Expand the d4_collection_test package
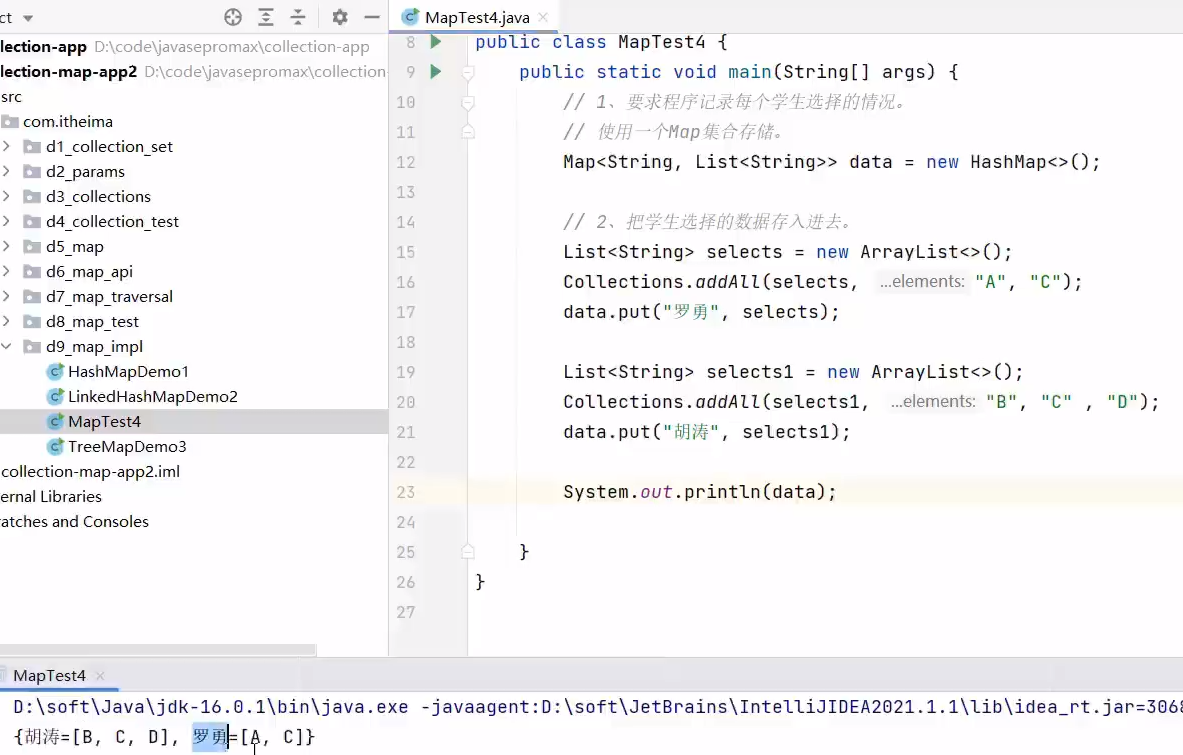This screenshot has width=1183, height=755. 6,221
